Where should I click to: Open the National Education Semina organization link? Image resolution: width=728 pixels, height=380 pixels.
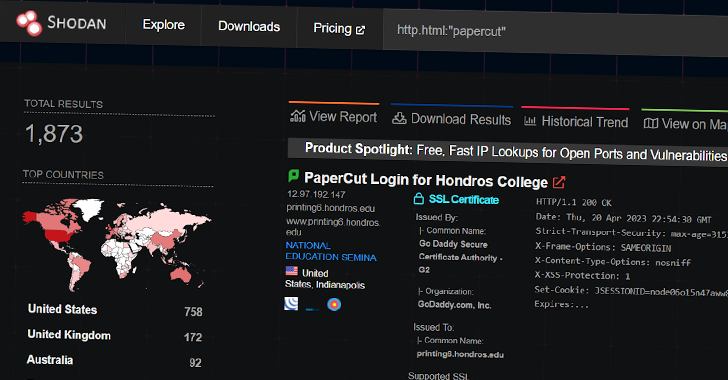(331, 251)
